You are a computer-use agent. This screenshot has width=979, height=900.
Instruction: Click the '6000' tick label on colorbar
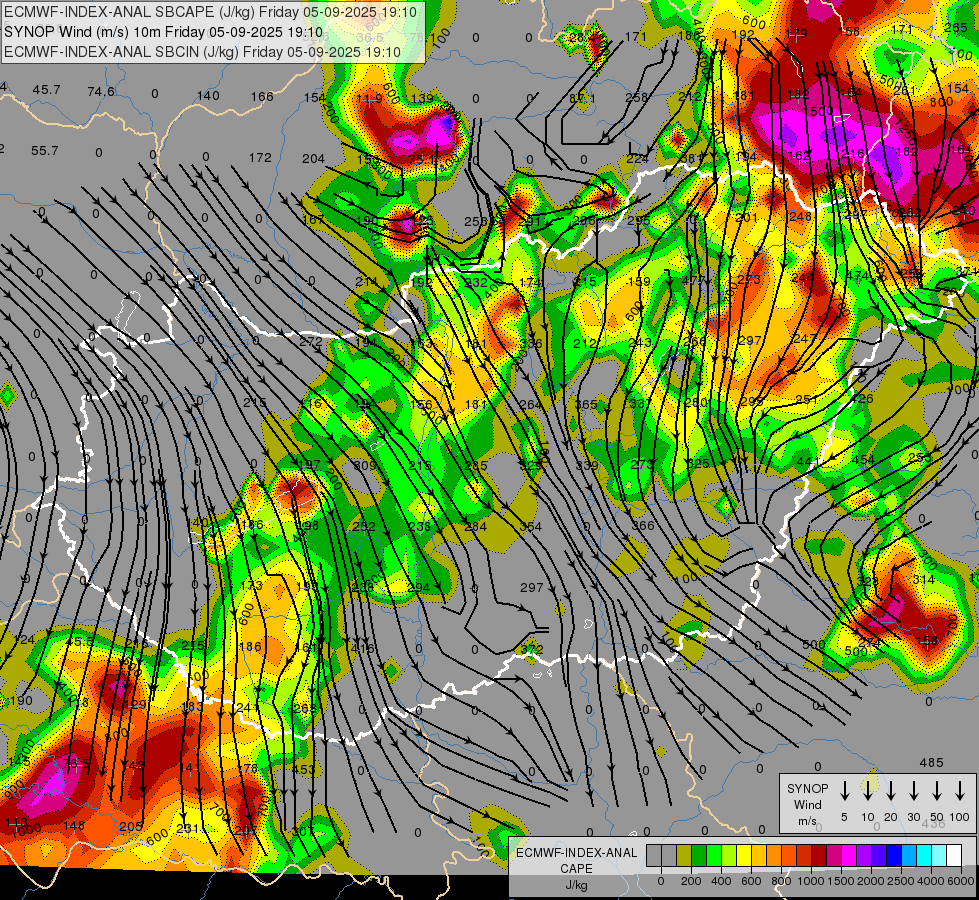tap(961, 881)
